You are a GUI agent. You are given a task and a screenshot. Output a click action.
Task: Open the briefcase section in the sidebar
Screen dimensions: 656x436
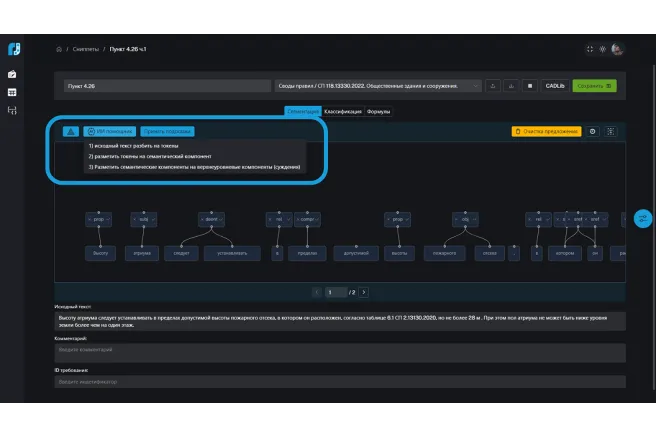[x=12, y=74]
